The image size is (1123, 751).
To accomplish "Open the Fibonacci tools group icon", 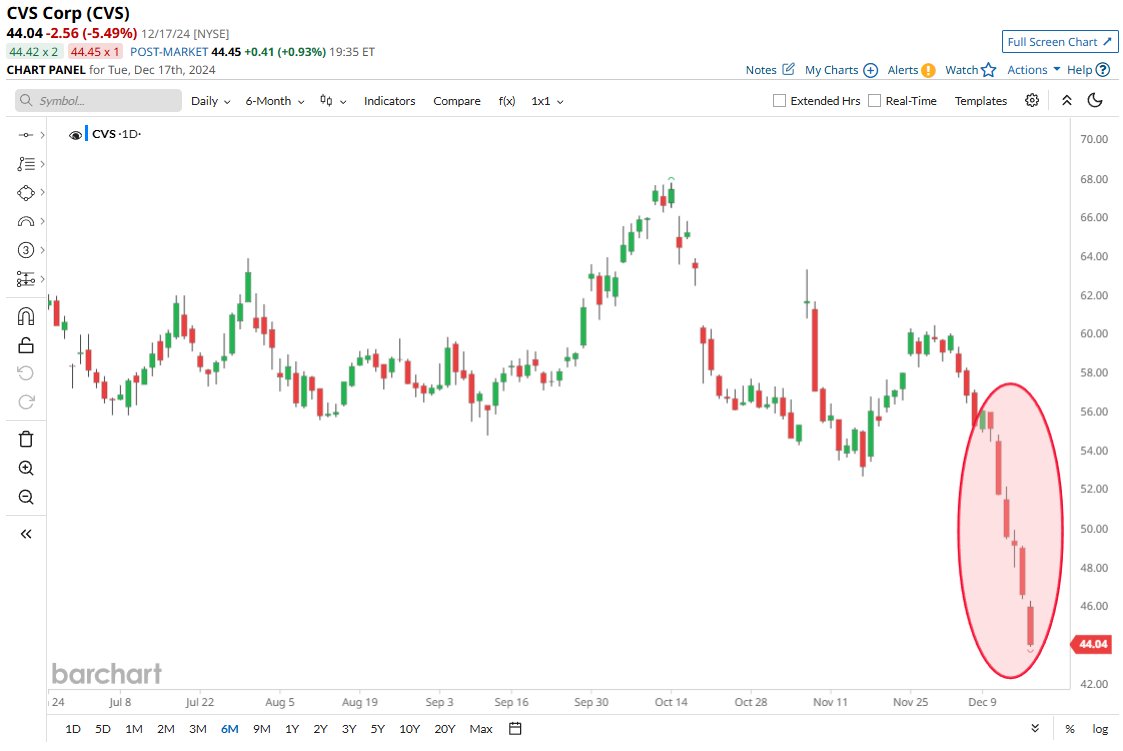I will pyautogui.click(x=26, y=164).
